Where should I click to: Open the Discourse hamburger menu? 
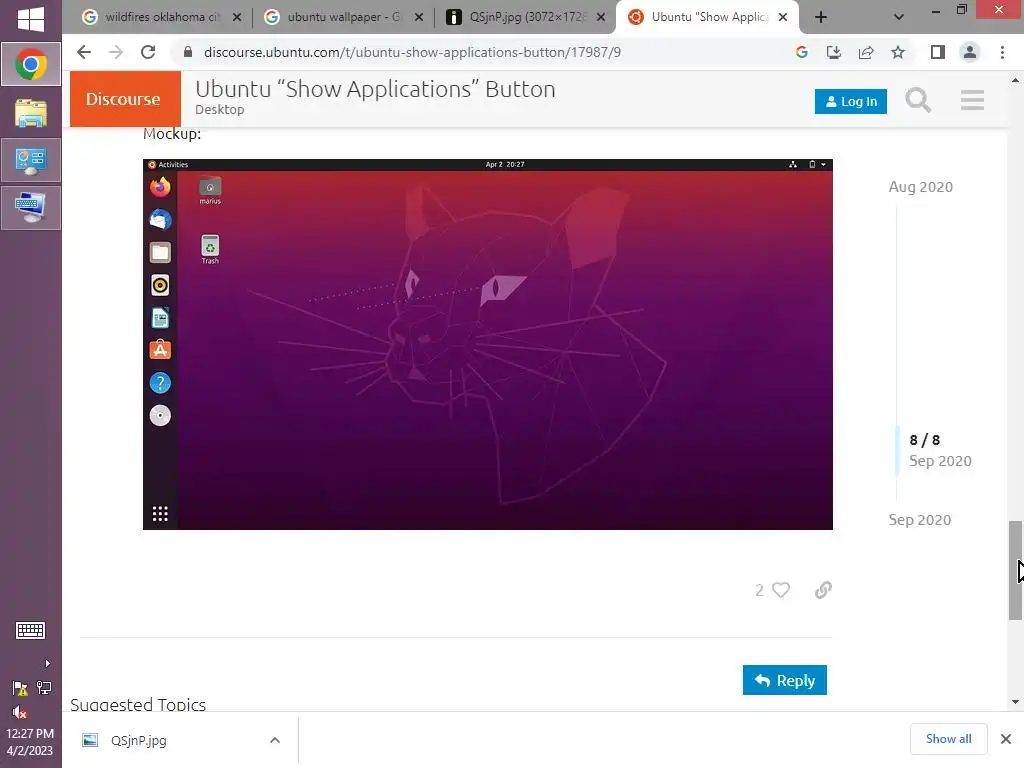pyautogui.click(x=972, y=100)
